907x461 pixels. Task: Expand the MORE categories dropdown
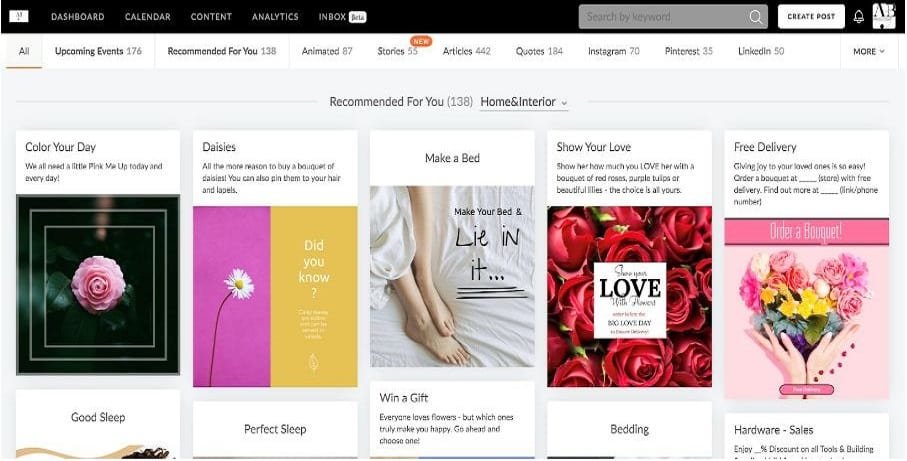pyautogui.click(x=869, y=52)
